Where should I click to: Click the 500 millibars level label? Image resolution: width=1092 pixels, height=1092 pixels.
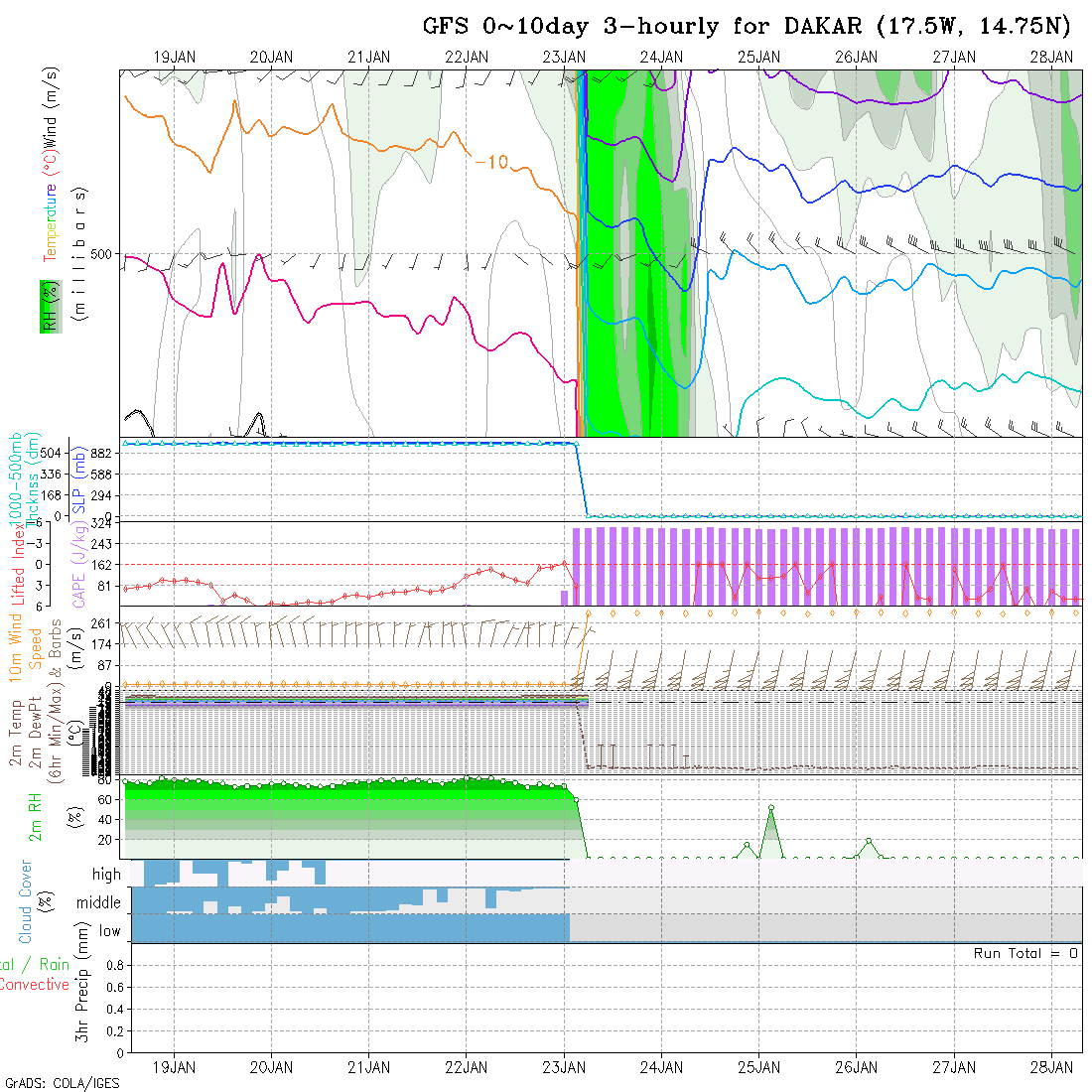[100, 254]
